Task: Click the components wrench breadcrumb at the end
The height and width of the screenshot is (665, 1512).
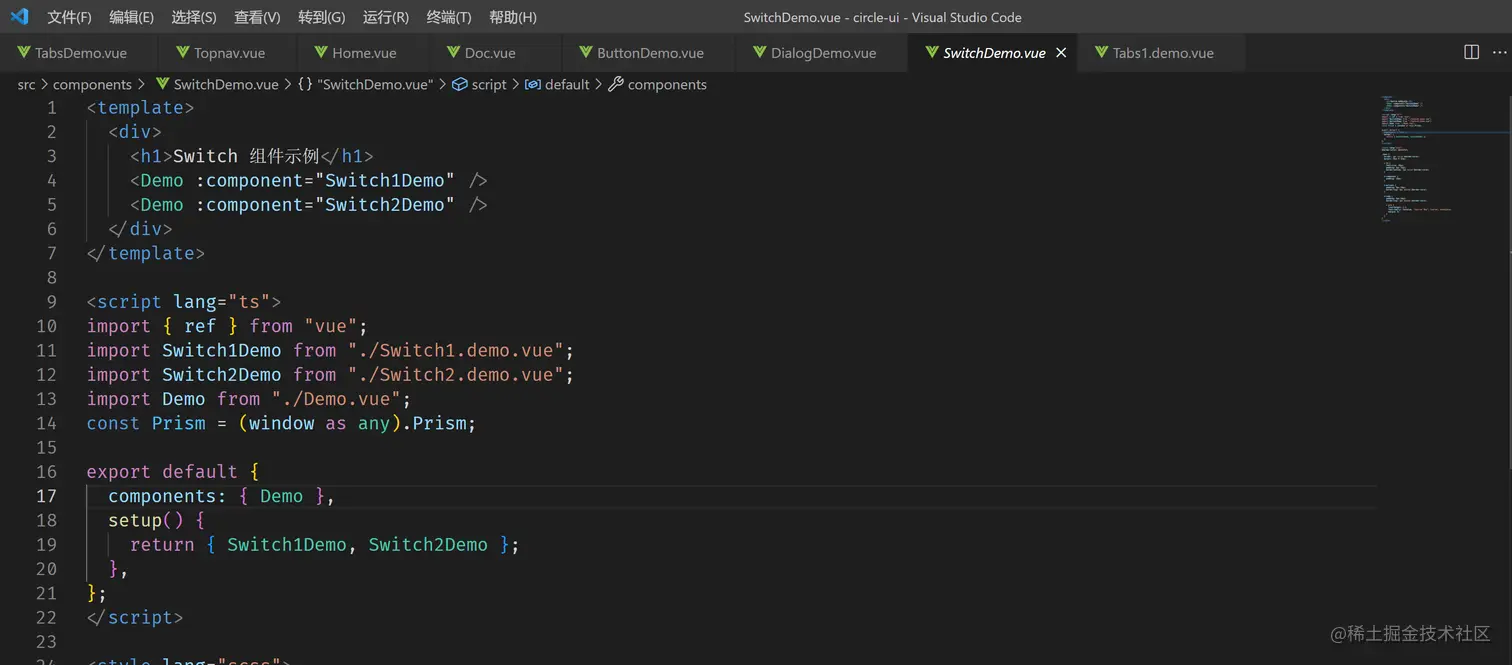Action: [x=667, y=85]
